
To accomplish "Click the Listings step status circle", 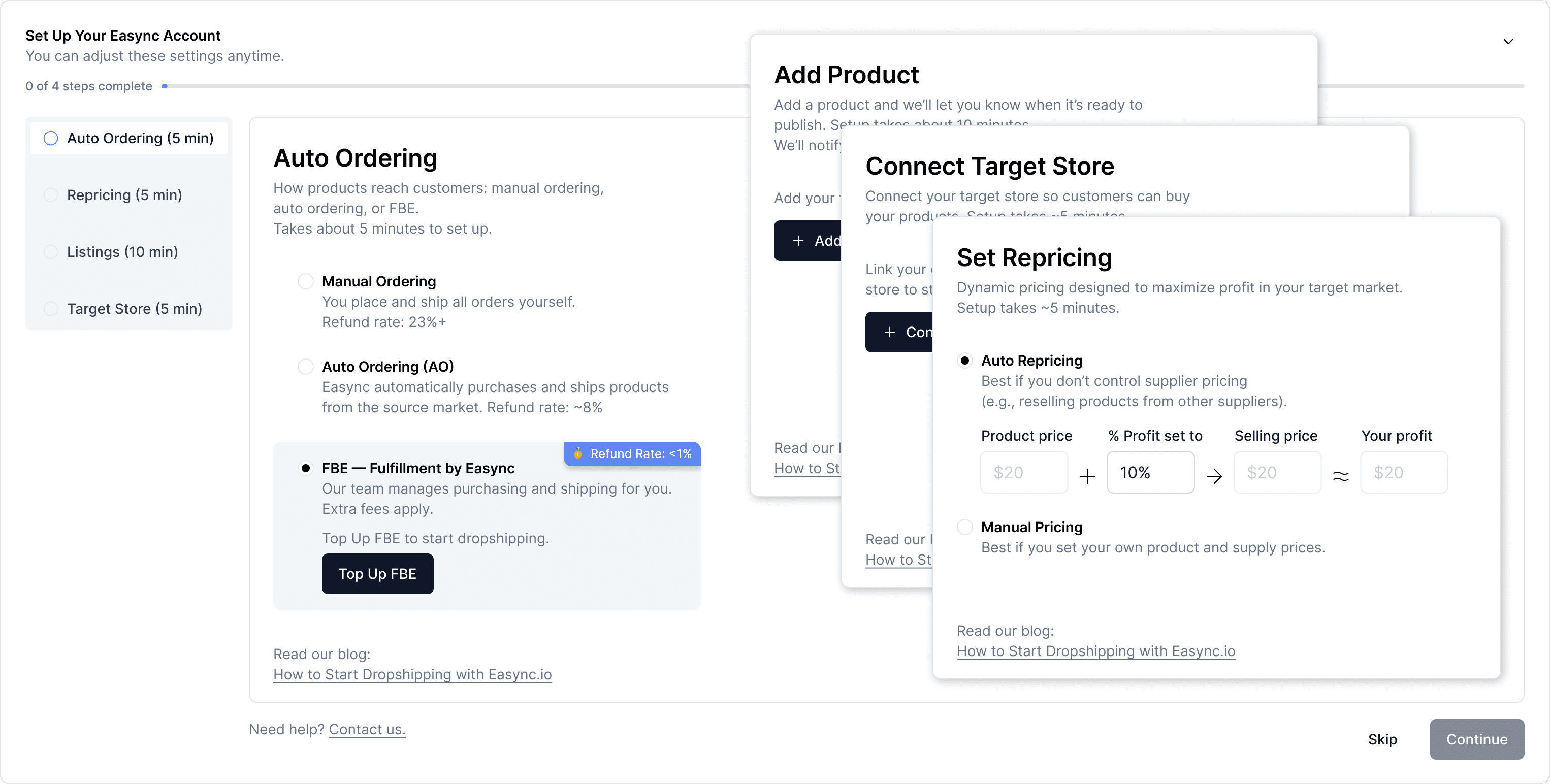I will coord(51,252).
